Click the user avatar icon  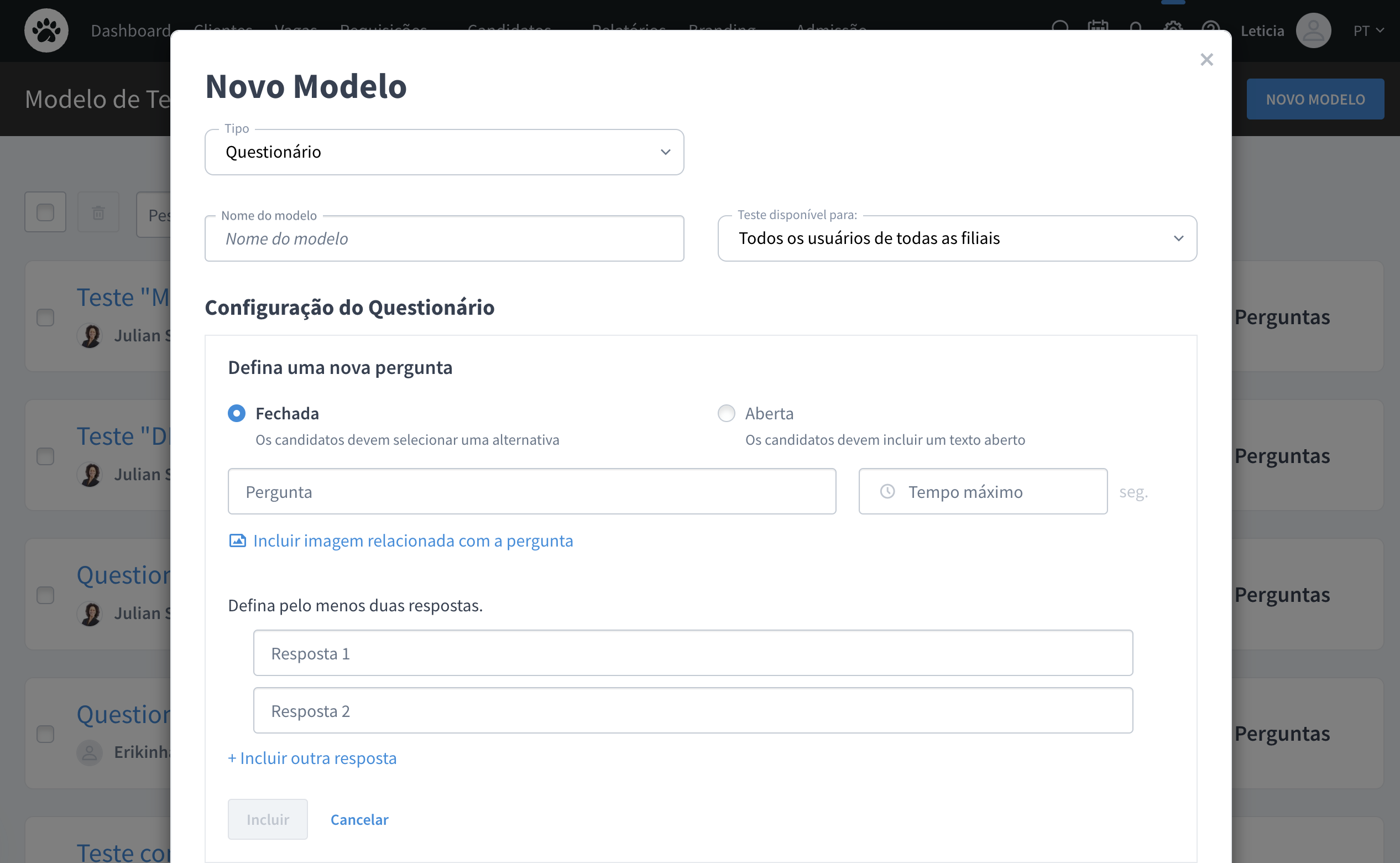pyautogui.click(x=1313, y=30)
